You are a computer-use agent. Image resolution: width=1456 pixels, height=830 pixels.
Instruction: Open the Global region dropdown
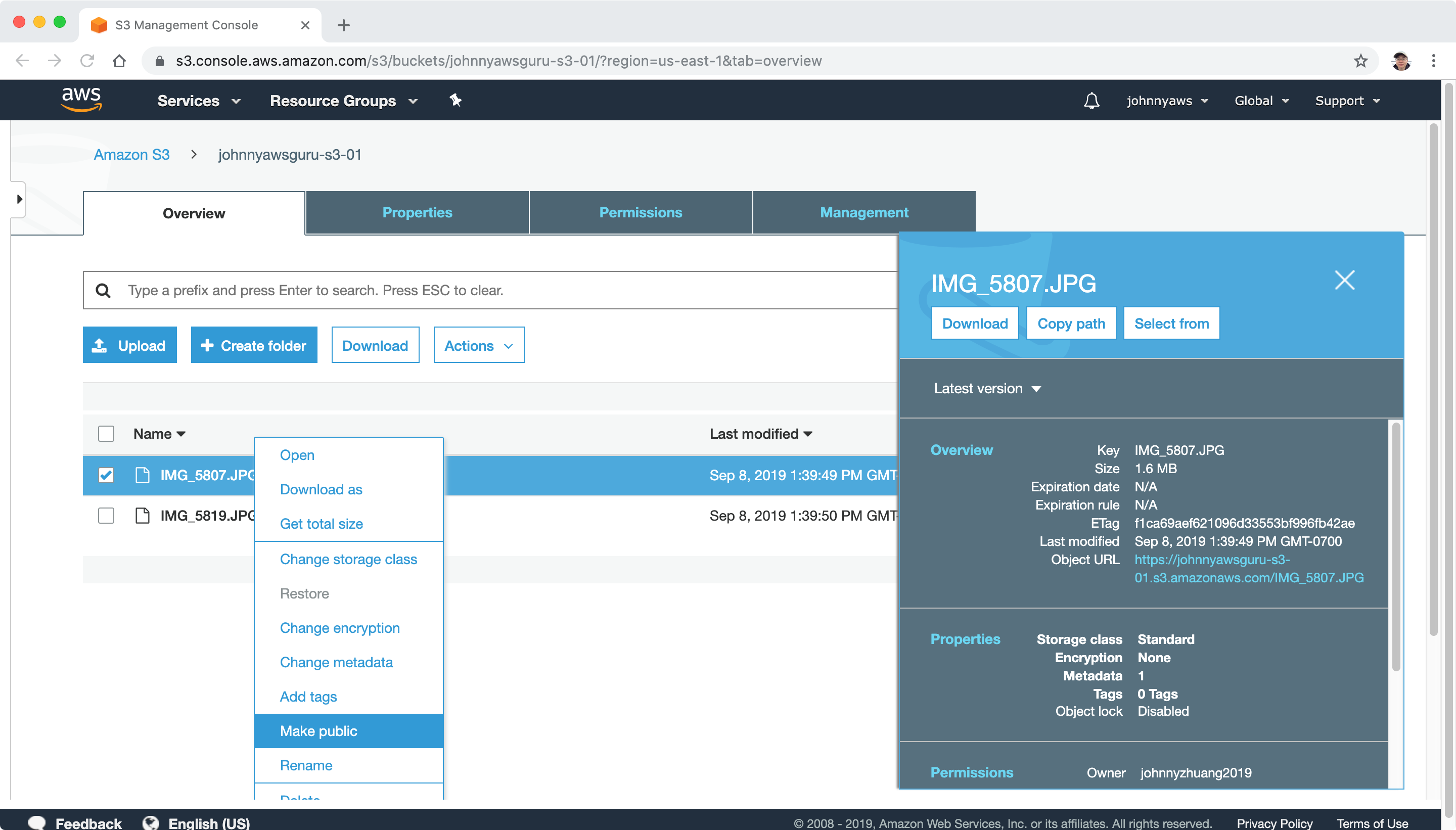(1261, 101)
